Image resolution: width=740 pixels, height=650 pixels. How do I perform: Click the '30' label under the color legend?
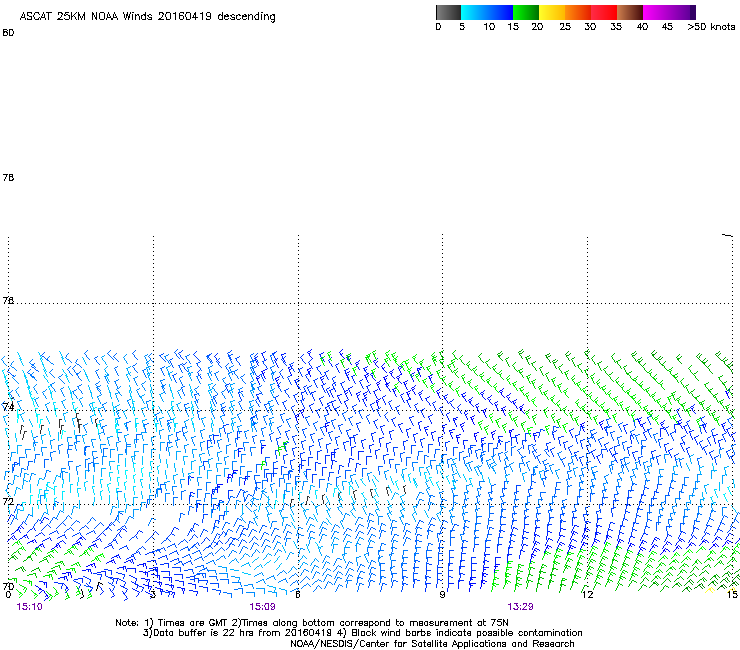[x=590, y=27]
